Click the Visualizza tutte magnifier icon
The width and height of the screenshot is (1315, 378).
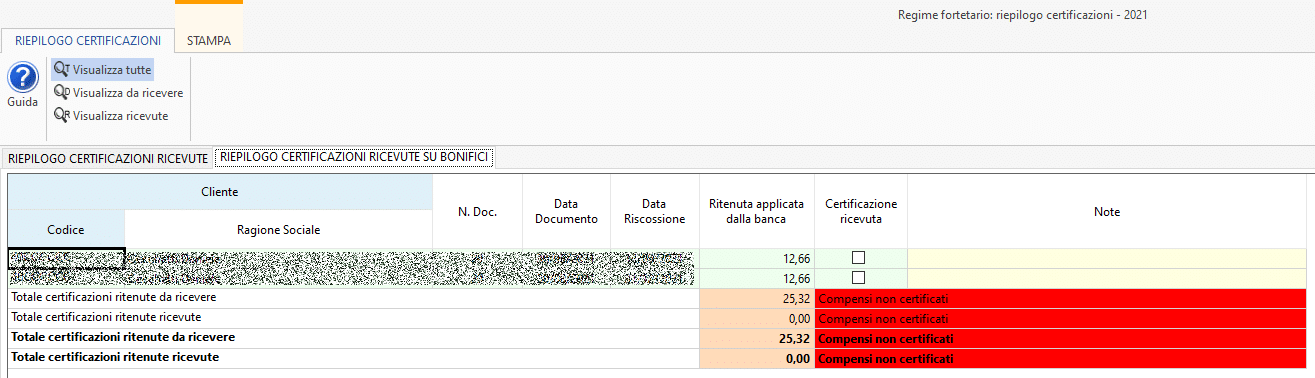[62, 69]
